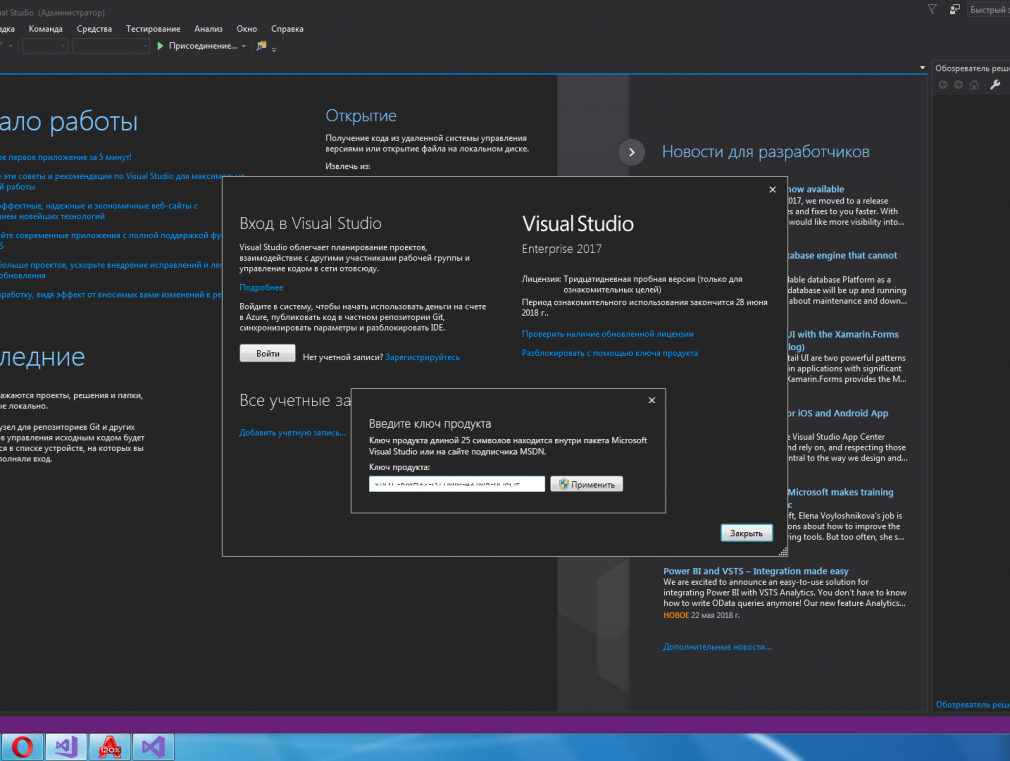Click the Закрыть button
The height and width of the screenshot is (761, 1010).
(x=747, y=533)
